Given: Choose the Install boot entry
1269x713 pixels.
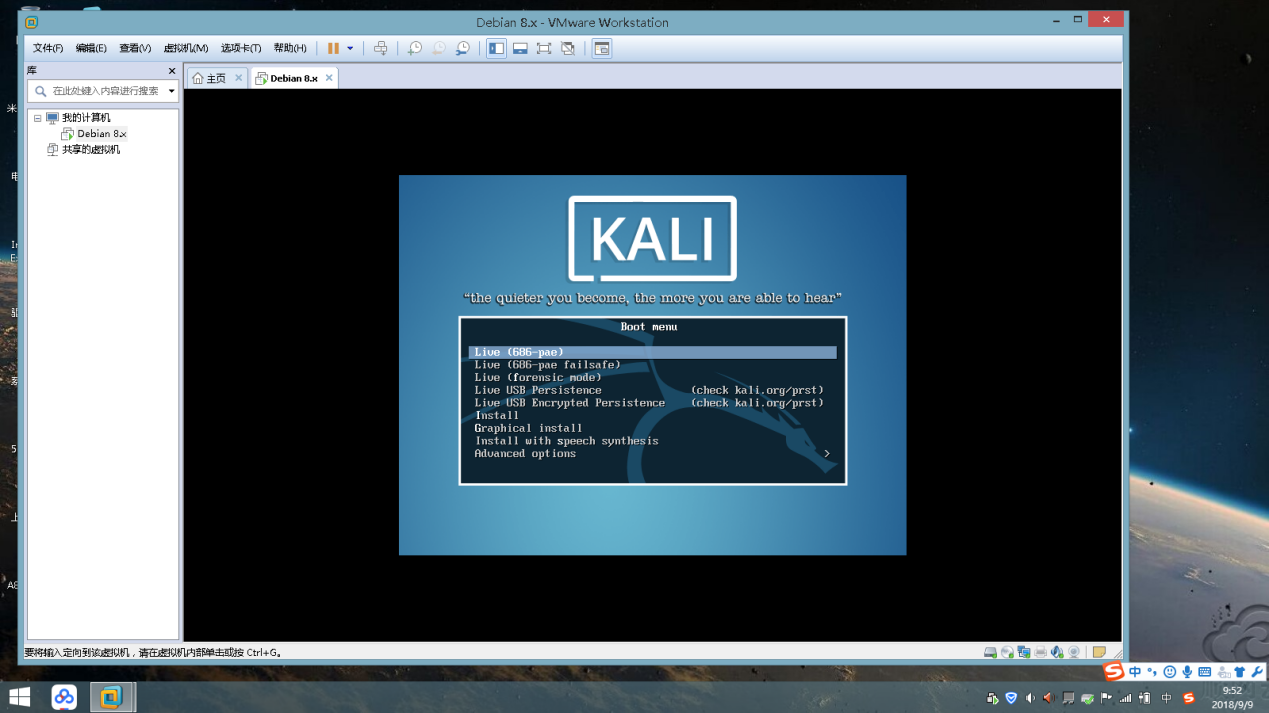Looking at the screenshot, I should tap(497, 415).
